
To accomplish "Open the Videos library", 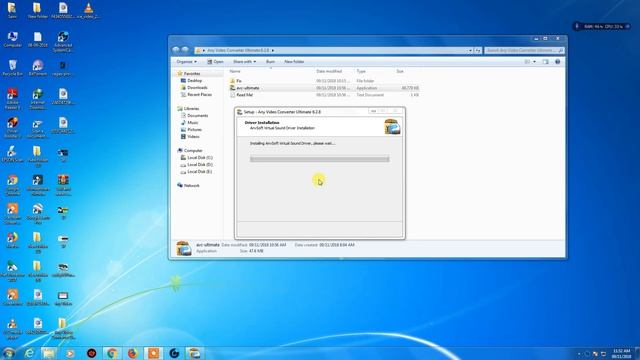I will (x=193, y=136).
